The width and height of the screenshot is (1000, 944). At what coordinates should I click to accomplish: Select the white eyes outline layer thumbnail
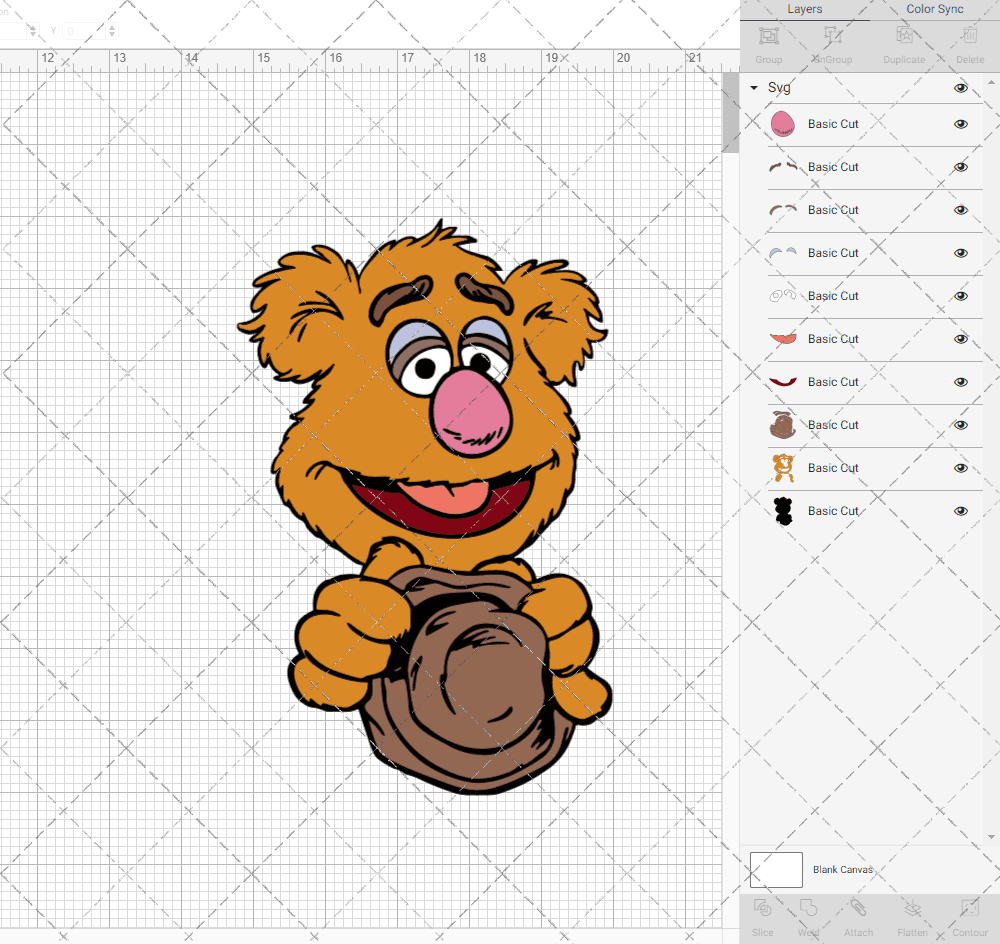[x=783, y=296]
